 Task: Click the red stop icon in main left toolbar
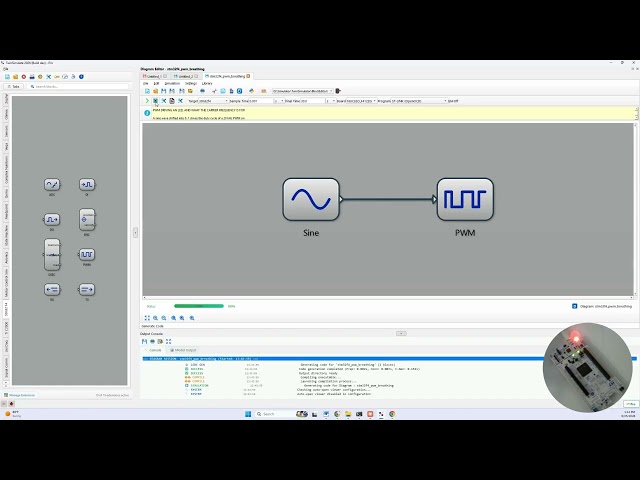24,77
